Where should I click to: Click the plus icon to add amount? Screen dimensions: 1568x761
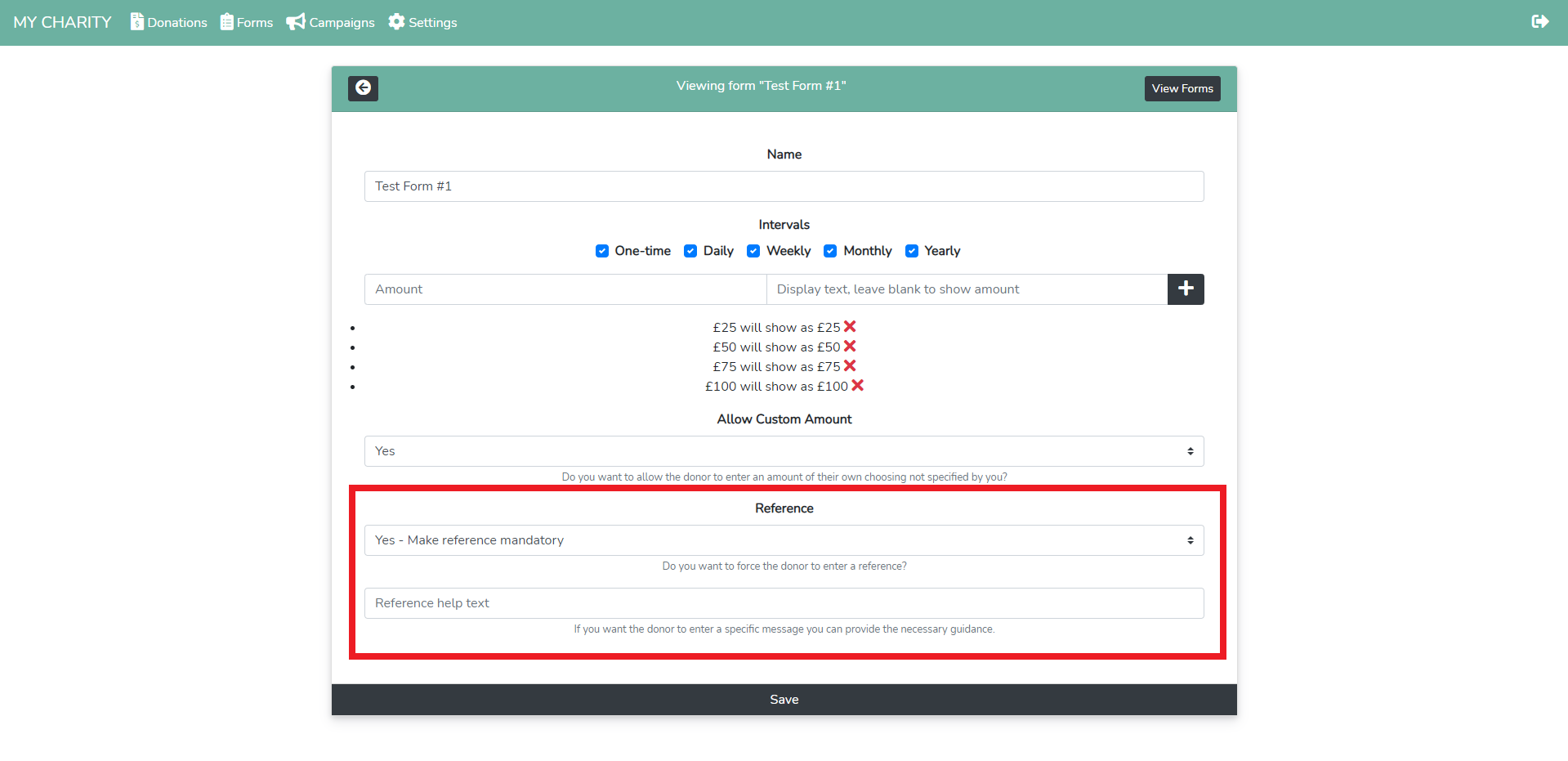click(1185, 289)
